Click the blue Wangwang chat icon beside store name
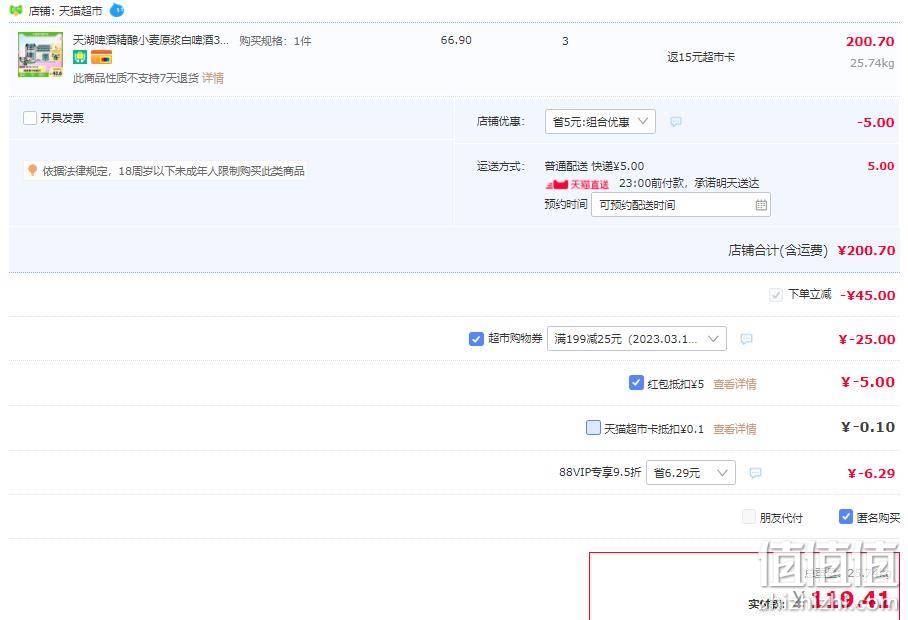Screen dimensions: 908x620 click(117, 10)
